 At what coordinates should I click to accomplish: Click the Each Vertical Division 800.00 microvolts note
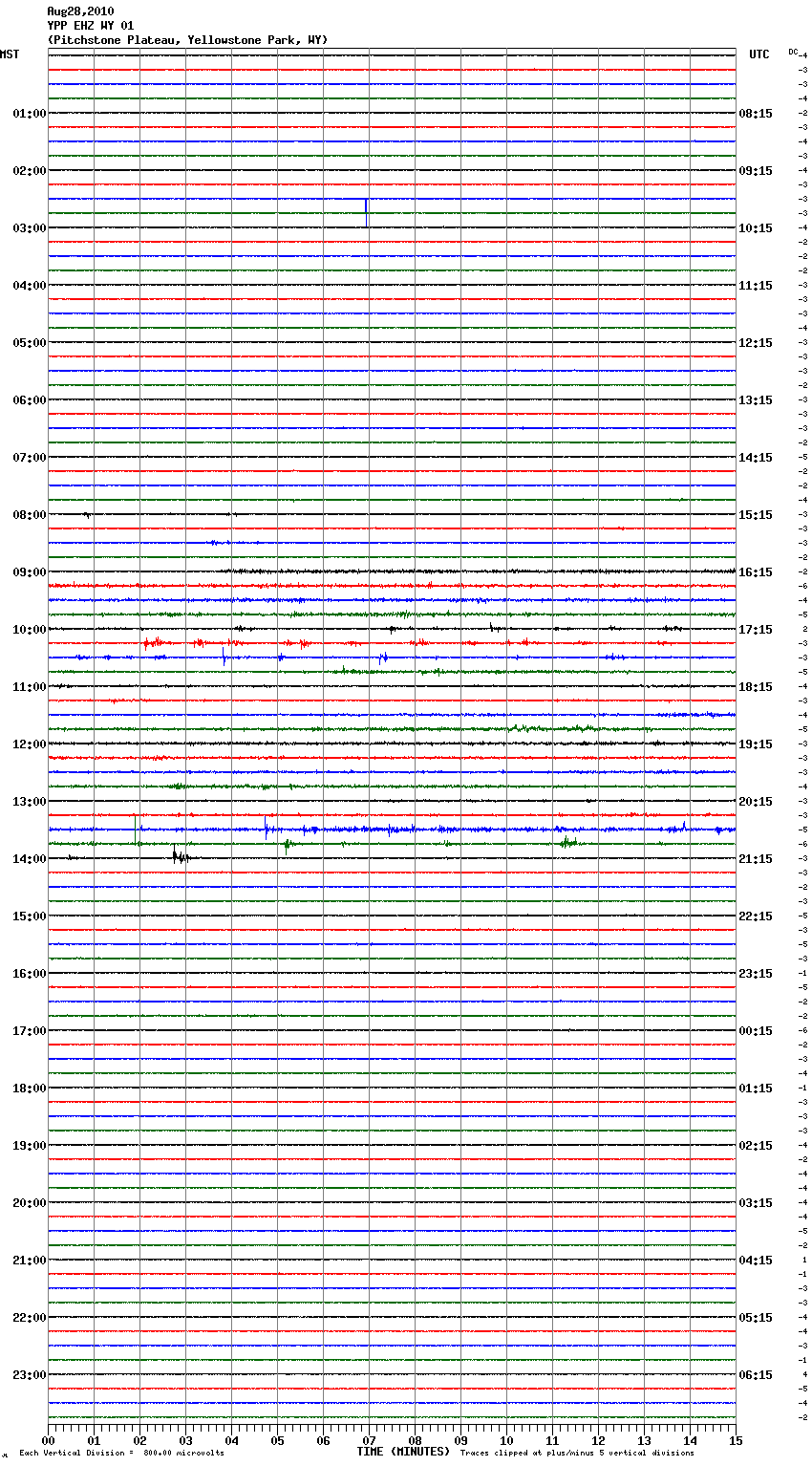point(121,1453)
